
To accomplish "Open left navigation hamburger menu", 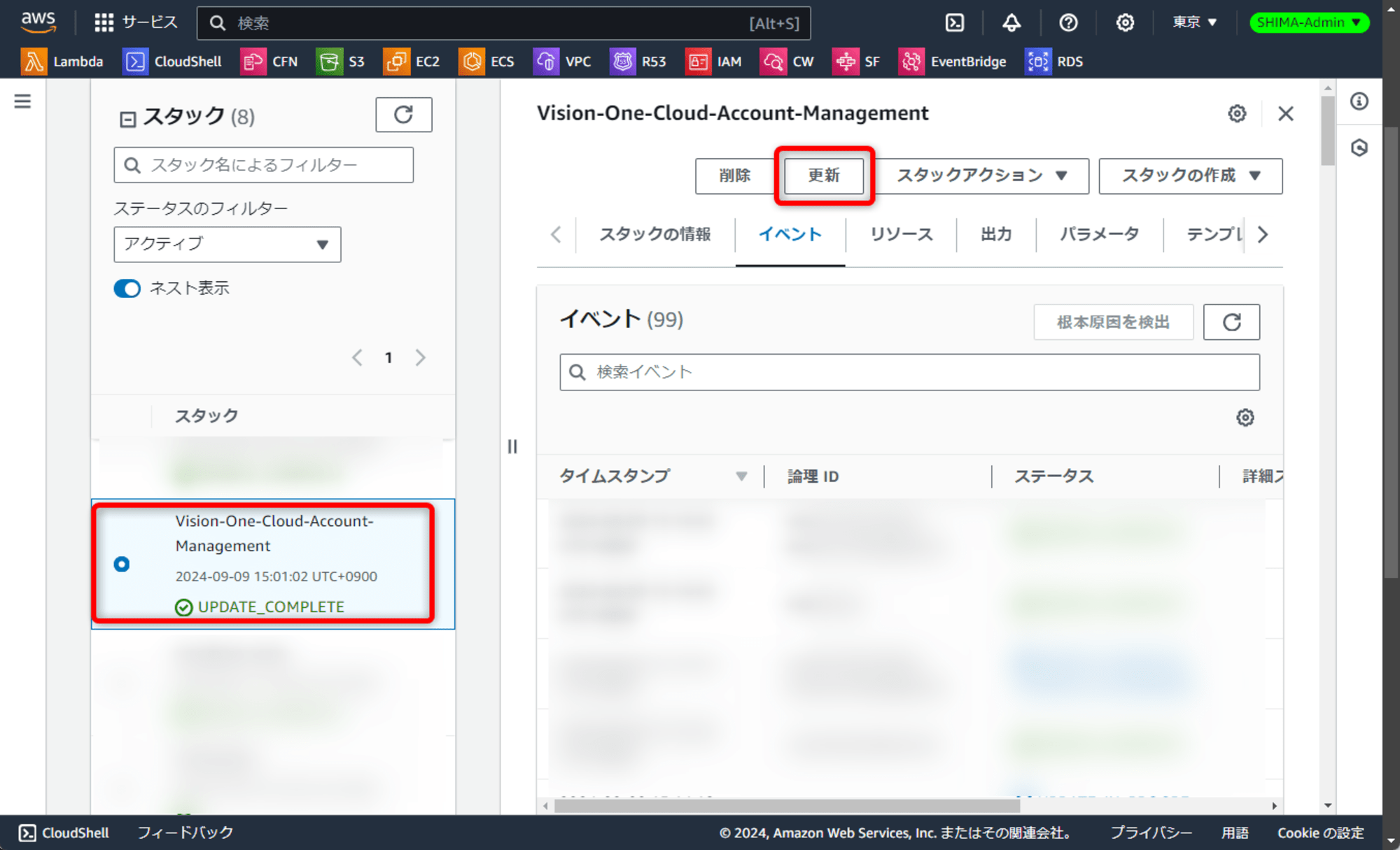I will (x=22, y=101).
